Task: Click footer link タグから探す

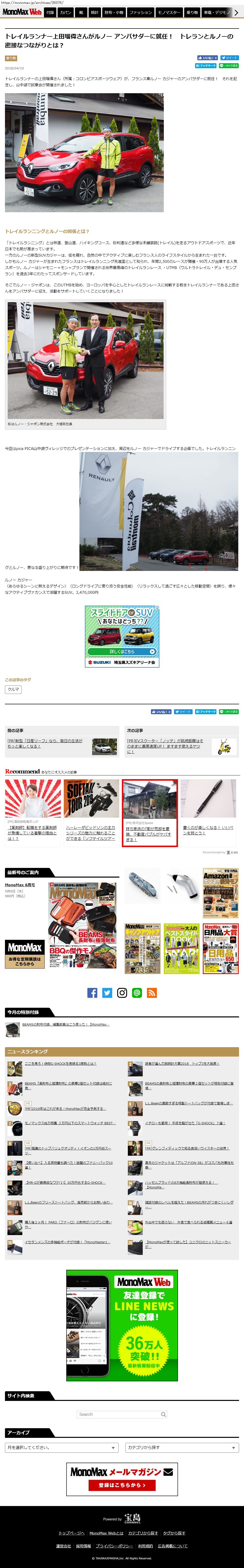Action: [174, 1533]
